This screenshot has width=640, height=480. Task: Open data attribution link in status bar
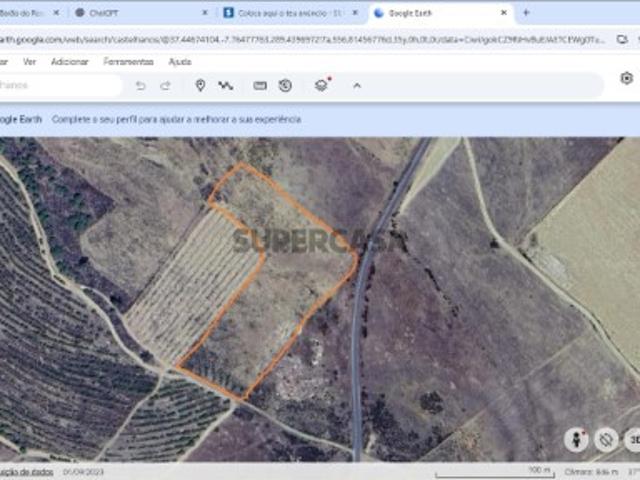click(x=27, y=472)
